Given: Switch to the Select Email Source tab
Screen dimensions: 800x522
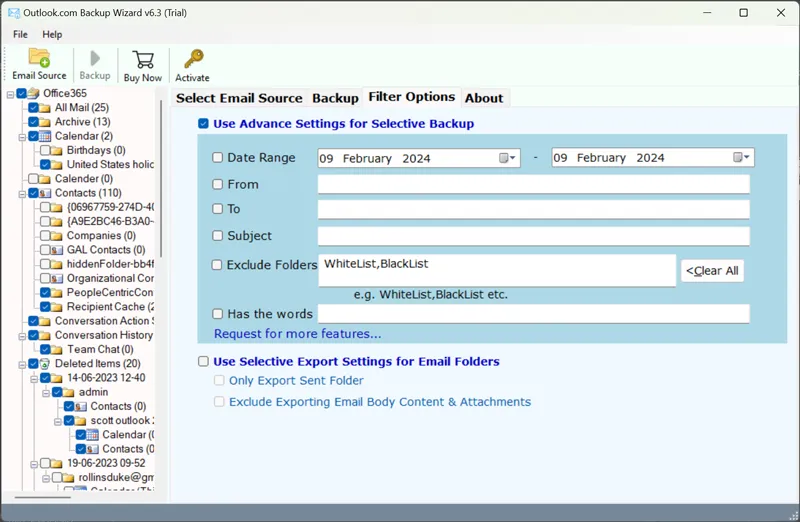Looking at the screenshot, I should coord(239,98).
